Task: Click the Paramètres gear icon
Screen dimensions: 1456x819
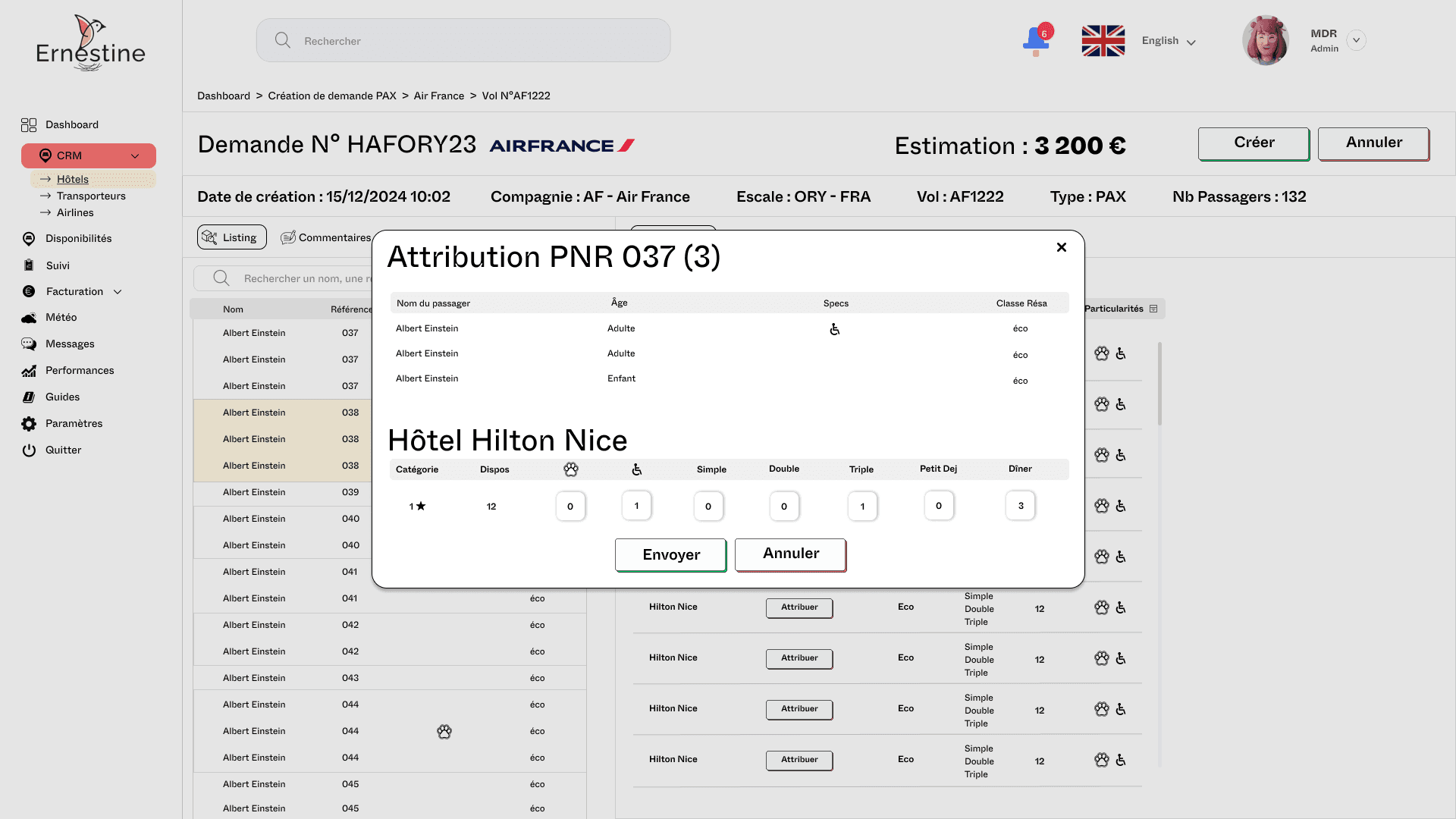Action: pos(29,424)
